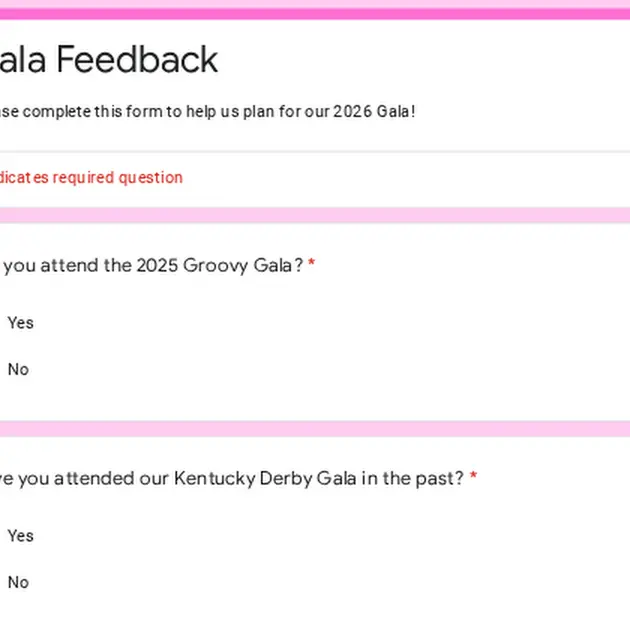Click the red asterisk after the Kentucky Derby question

tap(473, 475)
